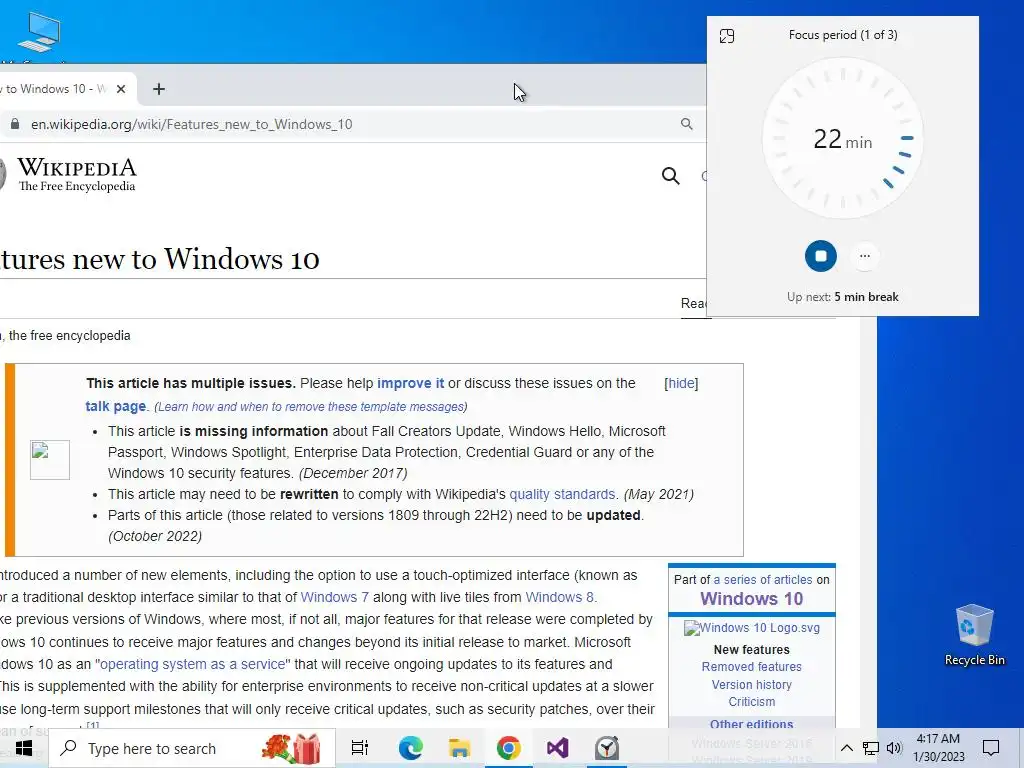Click the broken image in issues box

50,460
